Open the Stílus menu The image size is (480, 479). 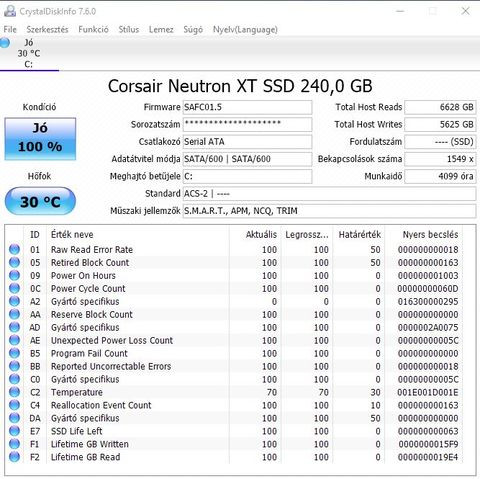(x=129, y=29)
